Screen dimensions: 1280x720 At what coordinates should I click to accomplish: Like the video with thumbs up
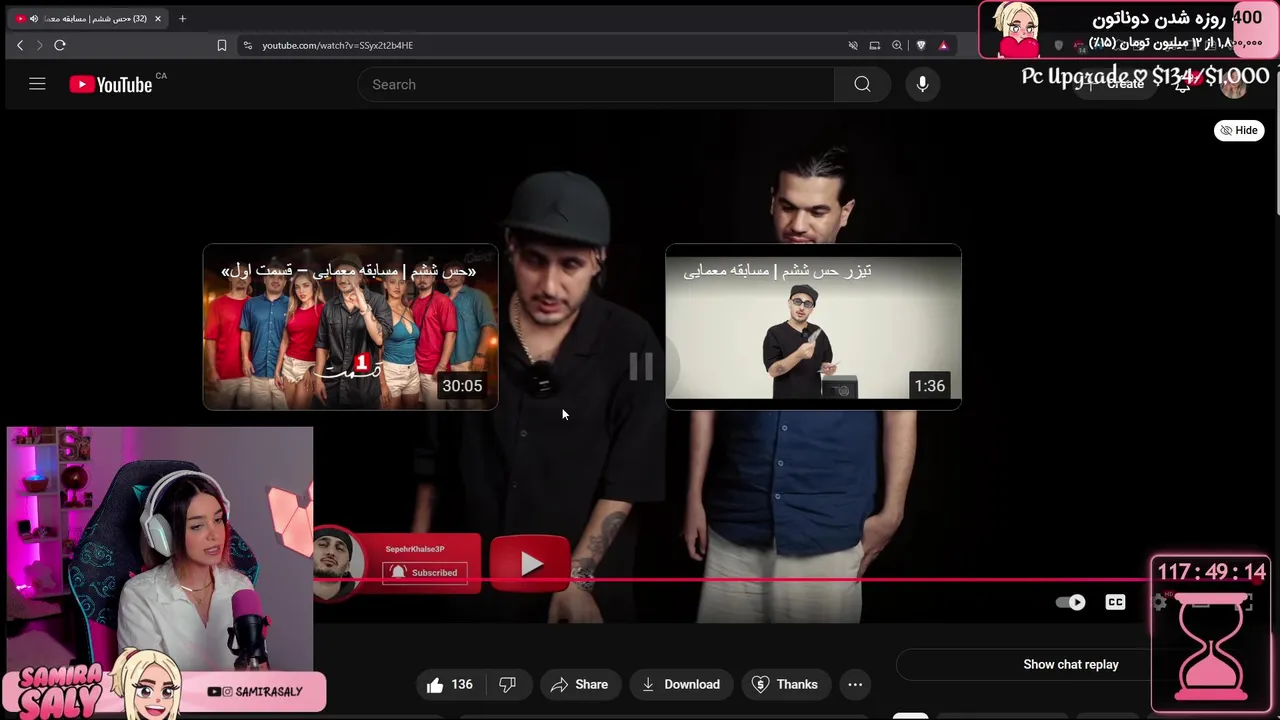449,684
